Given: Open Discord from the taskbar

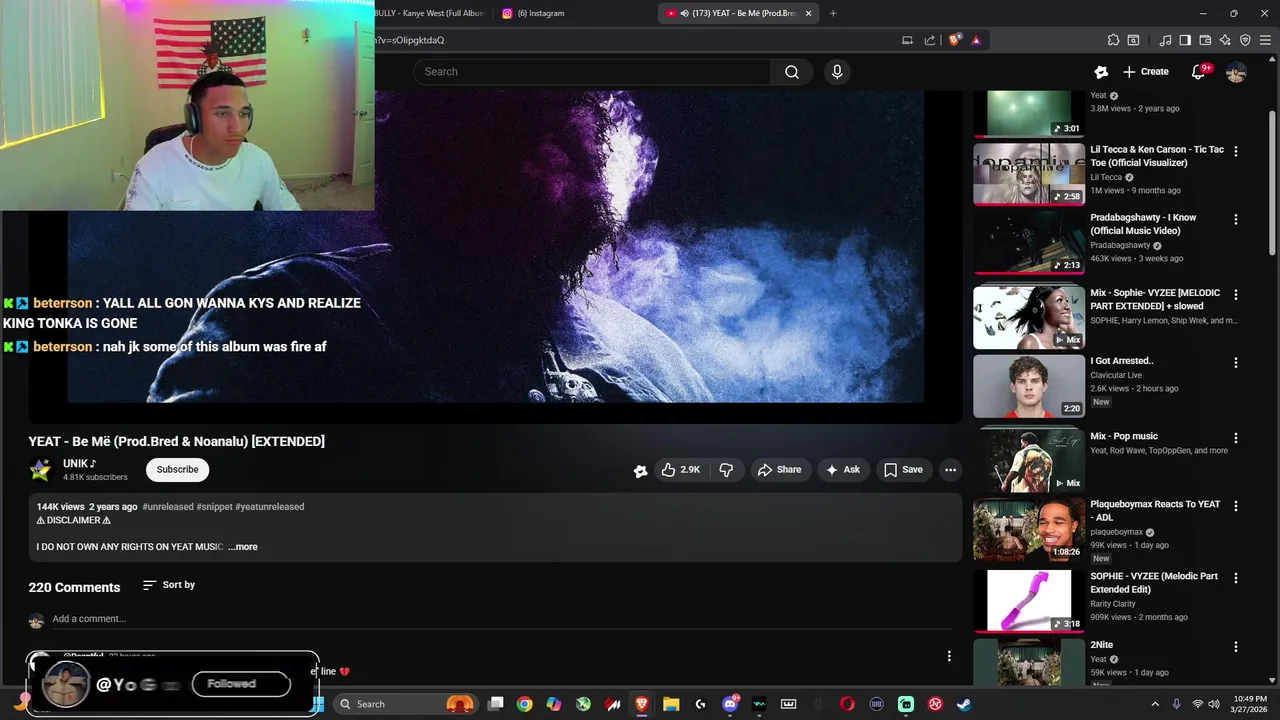Looking at the screenshot, I should click(730, 704).
